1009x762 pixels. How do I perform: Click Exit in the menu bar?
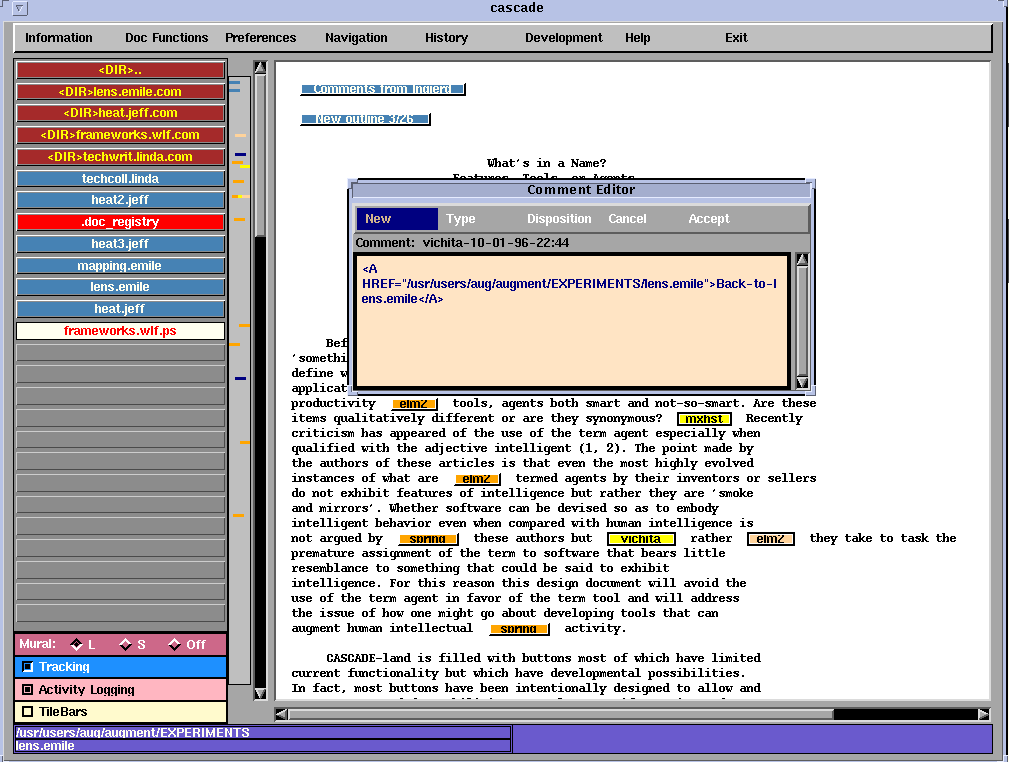(x=736, y=38)
